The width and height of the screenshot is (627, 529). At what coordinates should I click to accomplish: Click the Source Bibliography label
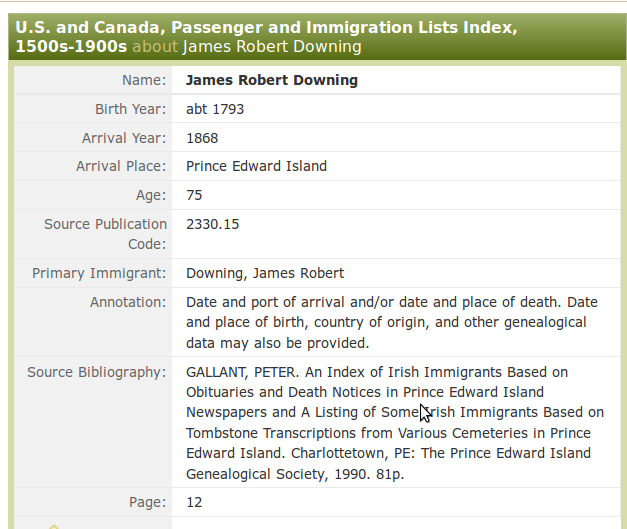pos(96,372)
